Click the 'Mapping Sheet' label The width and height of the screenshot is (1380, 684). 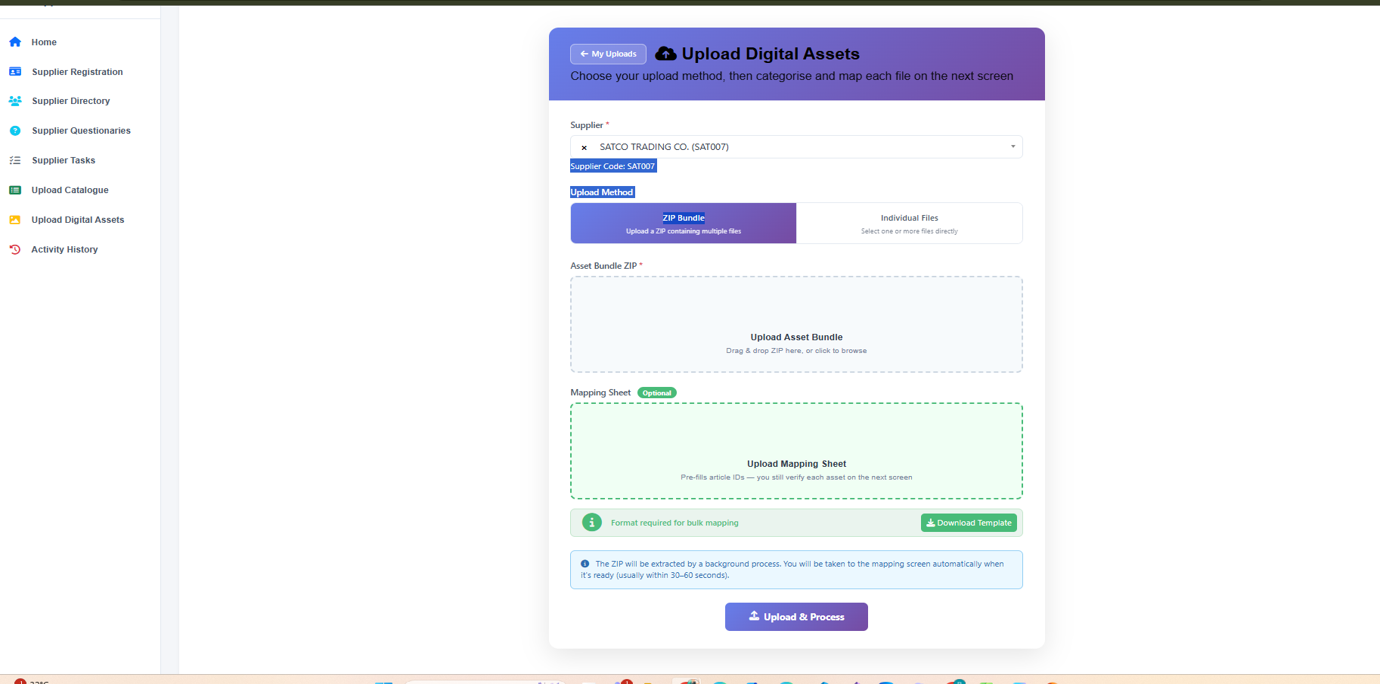(600, 393)
